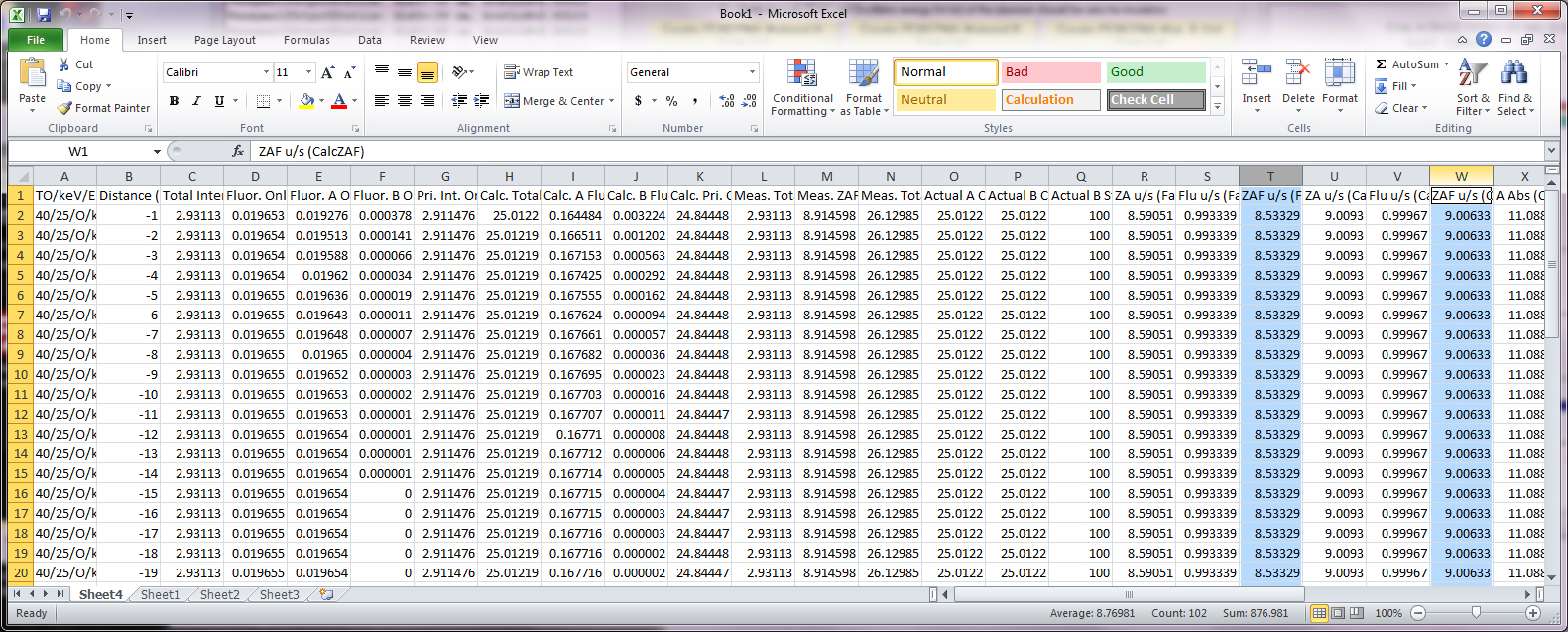Click the Find & Select binoculars icon
1568x632 pixels.
1513,74
